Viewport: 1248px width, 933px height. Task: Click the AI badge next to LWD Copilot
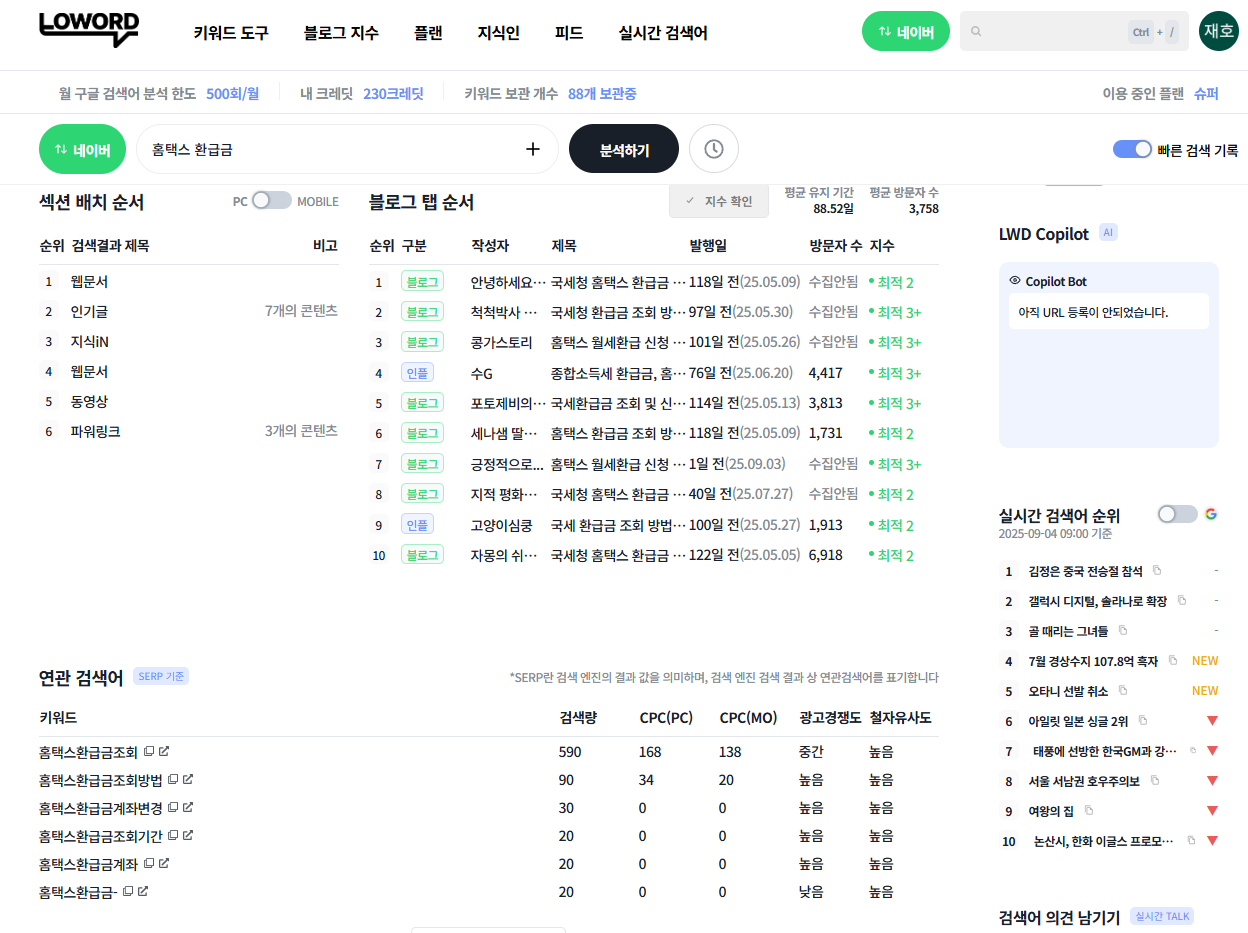(x=1107, y=232)
